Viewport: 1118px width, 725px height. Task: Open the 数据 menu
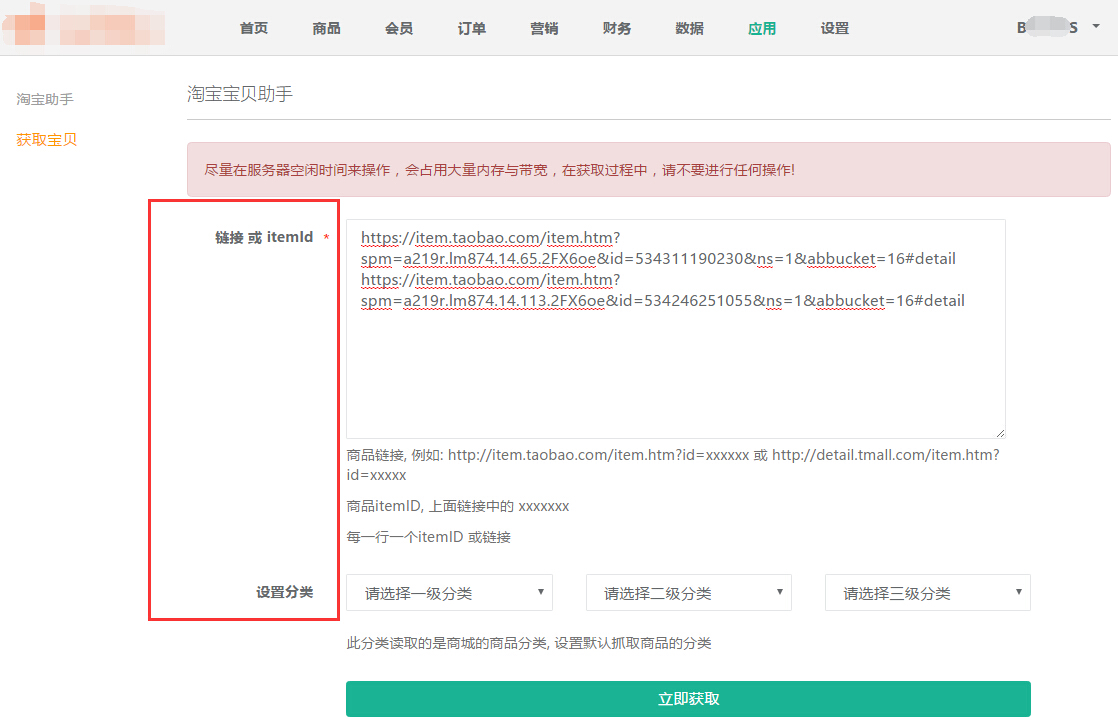click(x=689, y=28)
